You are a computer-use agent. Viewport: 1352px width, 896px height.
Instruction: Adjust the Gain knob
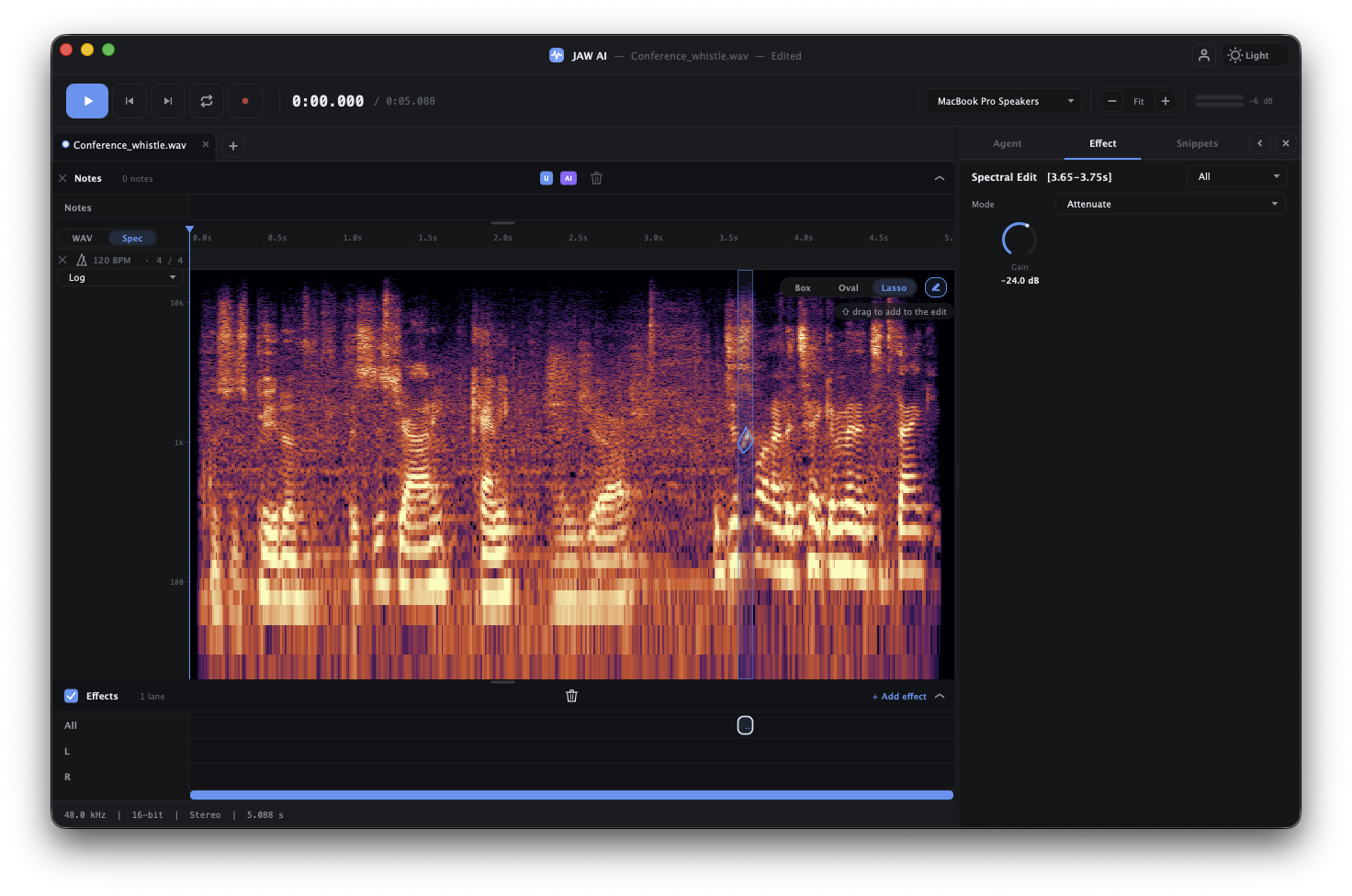pos(1020,240)
